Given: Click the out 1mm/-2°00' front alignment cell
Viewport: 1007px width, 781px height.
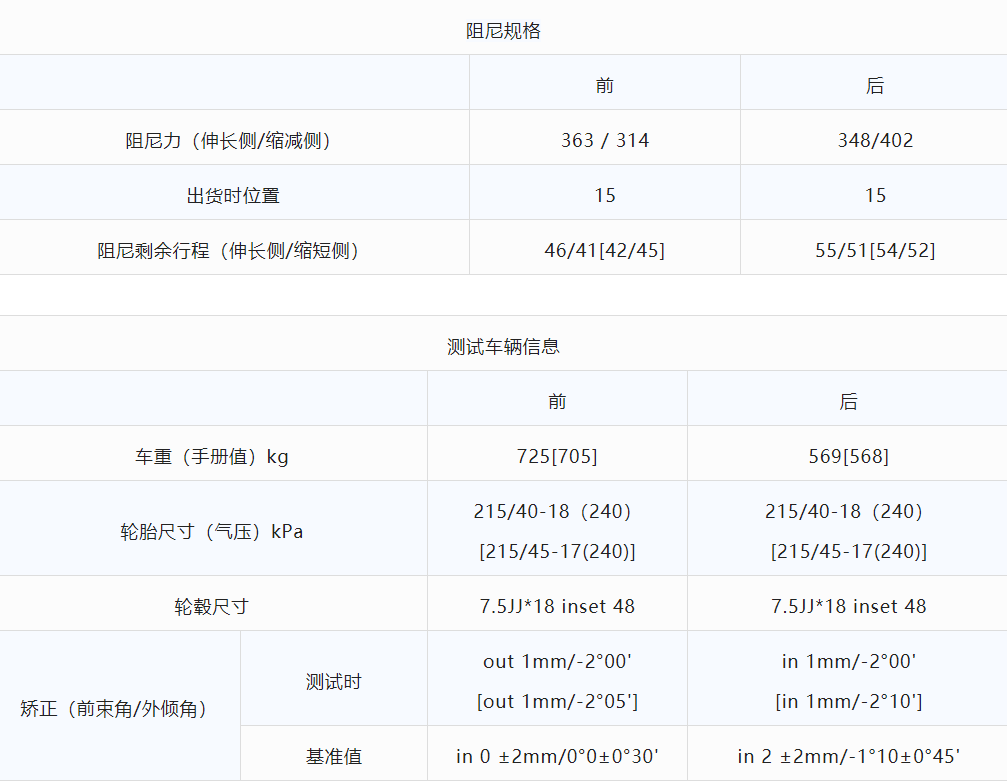Looking at the screenshot, I should pos(557,662).
